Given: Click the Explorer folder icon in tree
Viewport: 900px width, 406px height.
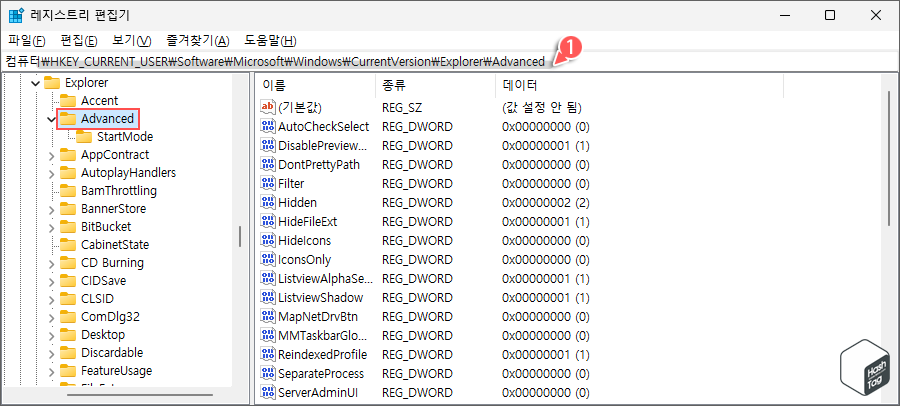Looking at the screenshot, I should click(x=52, y=83).
